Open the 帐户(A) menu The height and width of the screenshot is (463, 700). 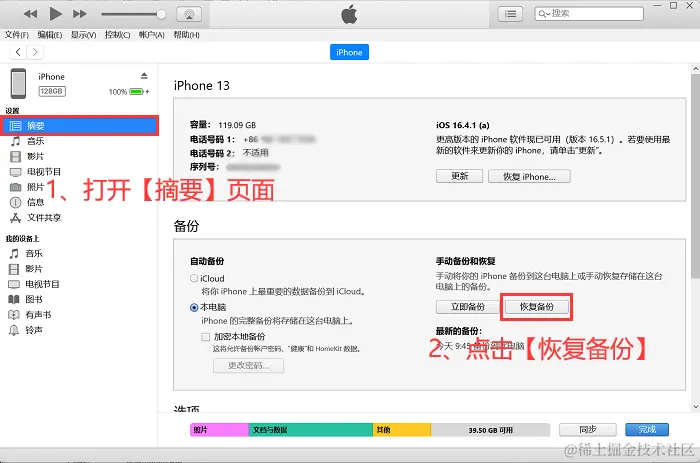151,35
